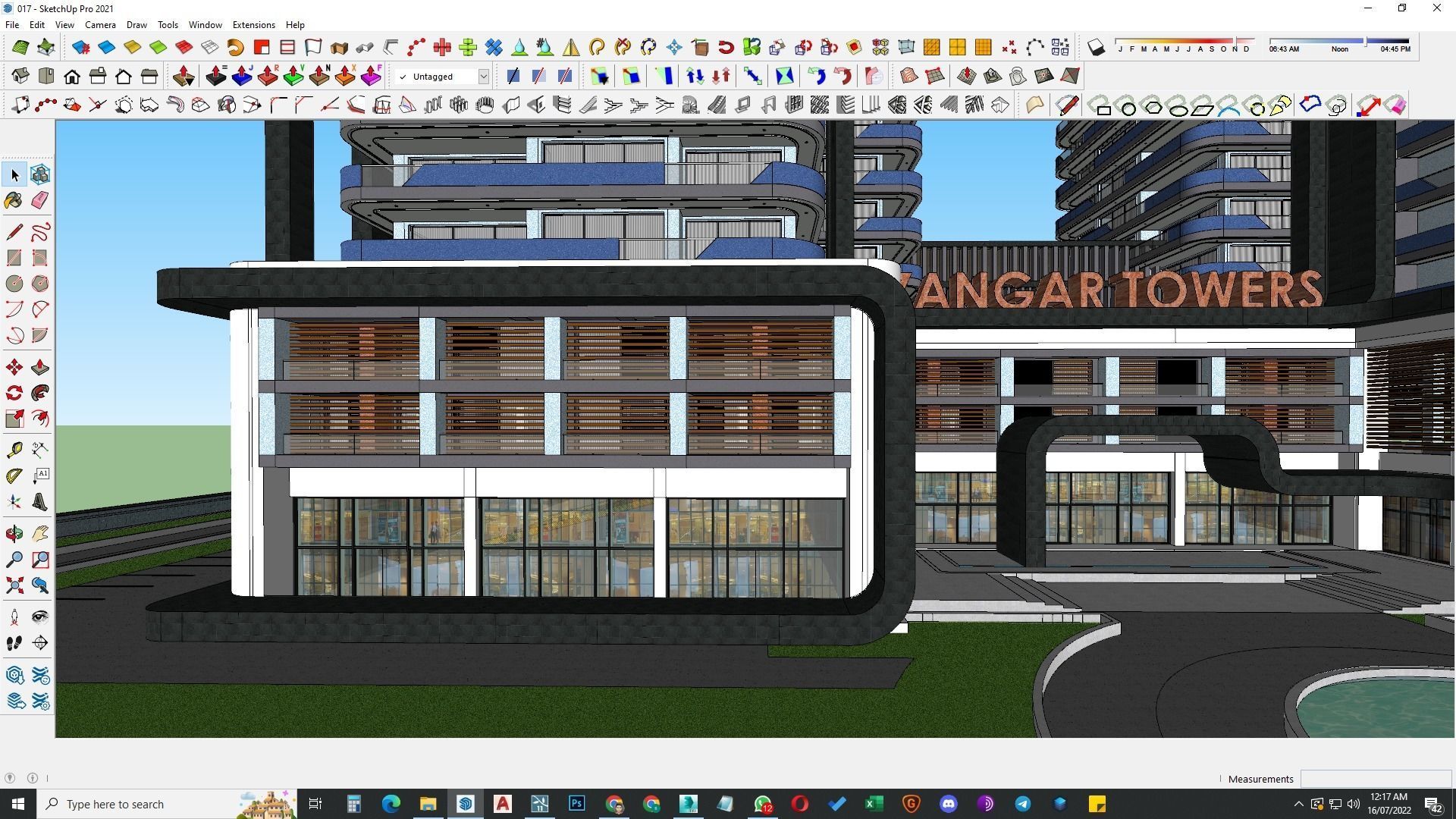Choose the Freehand drawing tool
Screen dimensions: 1456x819
[x=40, y=232]
